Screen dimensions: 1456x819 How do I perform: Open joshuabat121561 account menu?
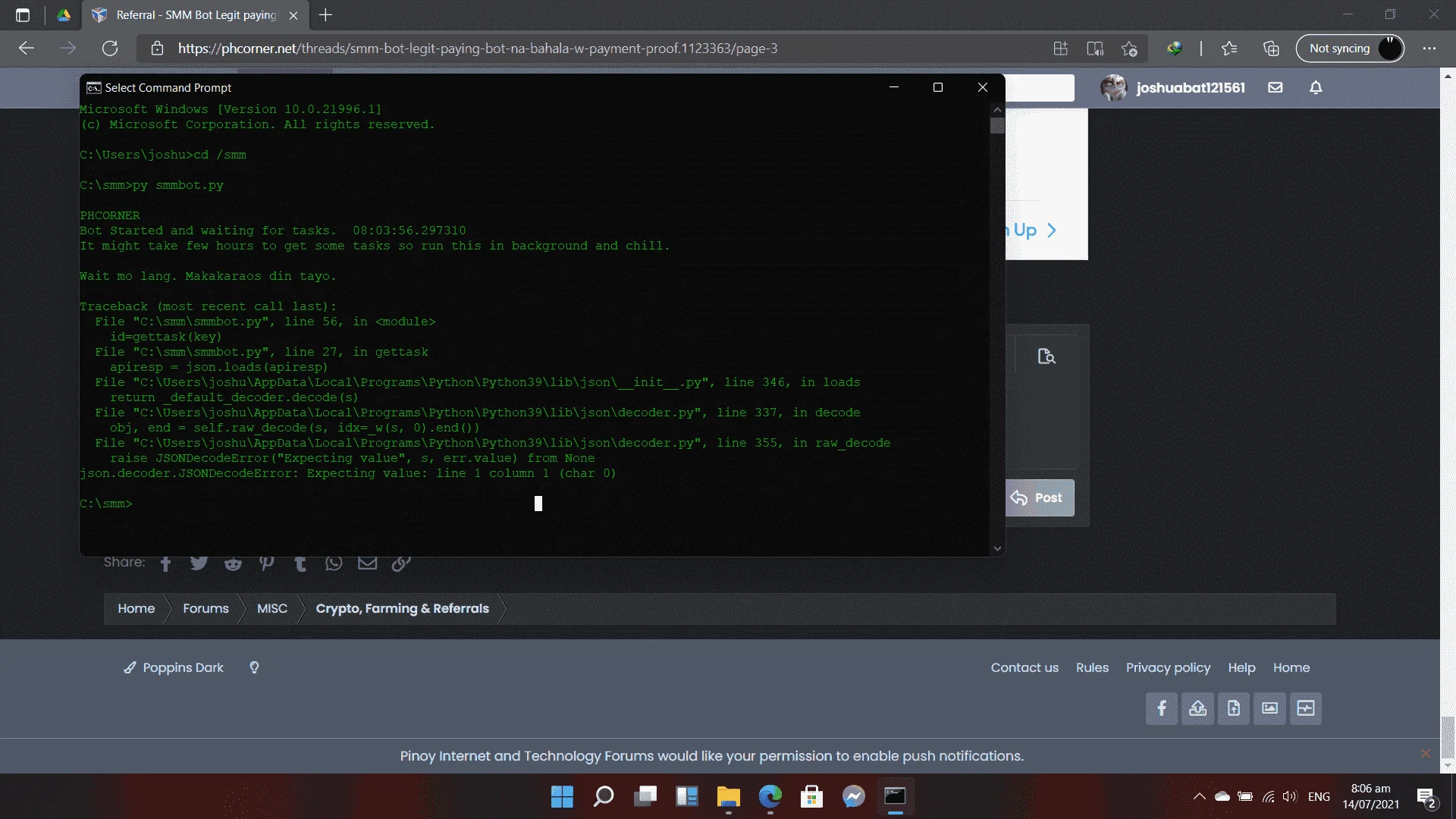(1172, 88)
